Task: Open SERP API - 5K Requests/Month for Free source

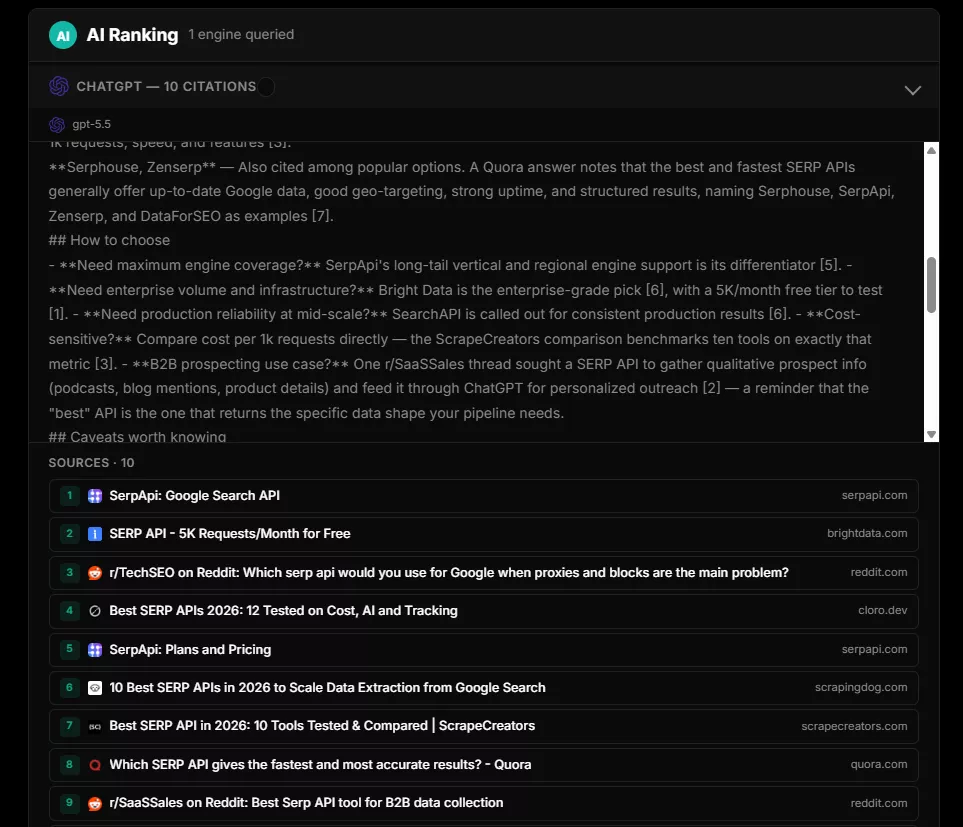Action: pos(483,534)
